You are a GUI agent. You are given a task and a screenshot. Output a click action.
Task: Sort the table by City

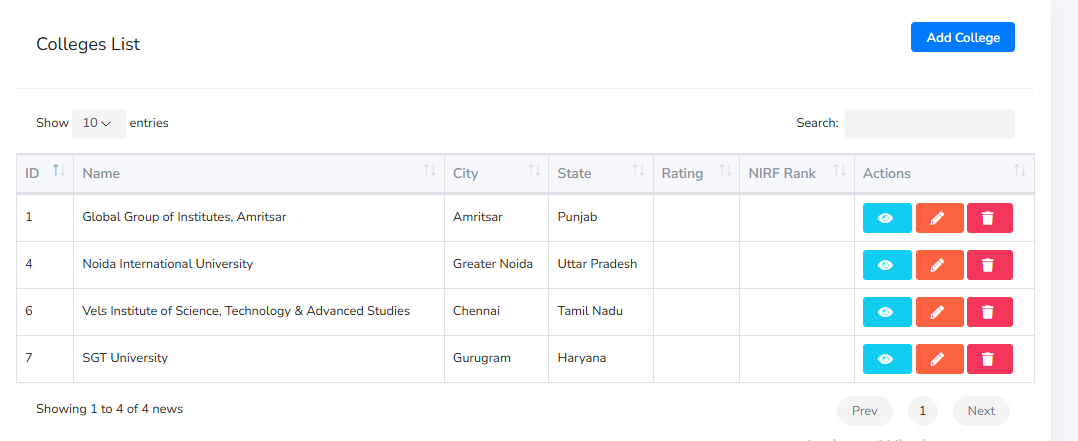(496, 173)
